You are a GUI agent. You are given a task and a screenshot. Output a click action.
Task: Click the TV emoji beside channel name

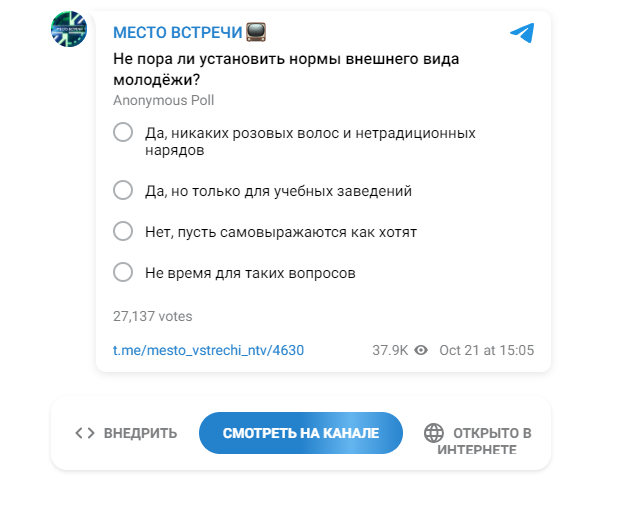click(256, 32)
